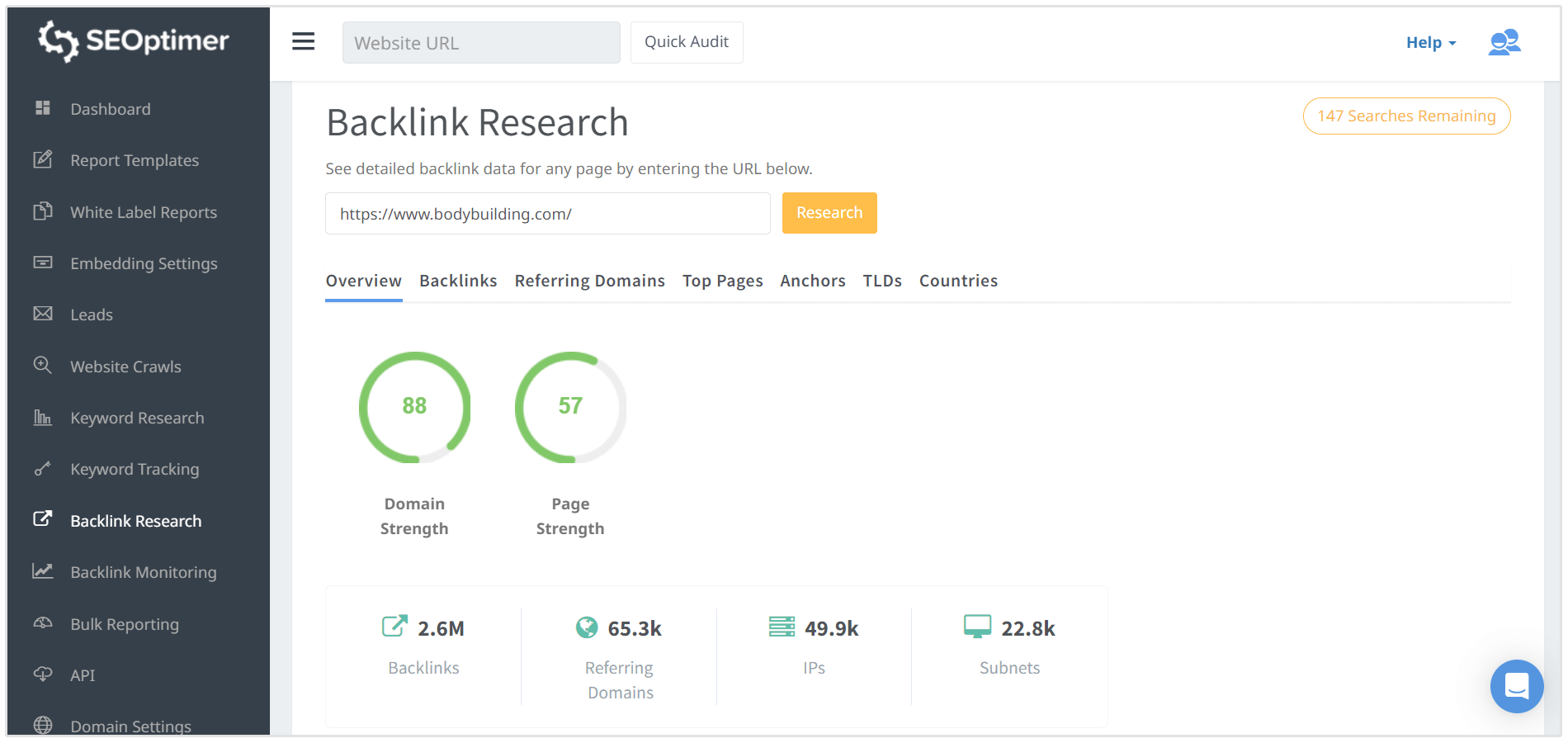Open the user account icon

(x=1504, y=42)
